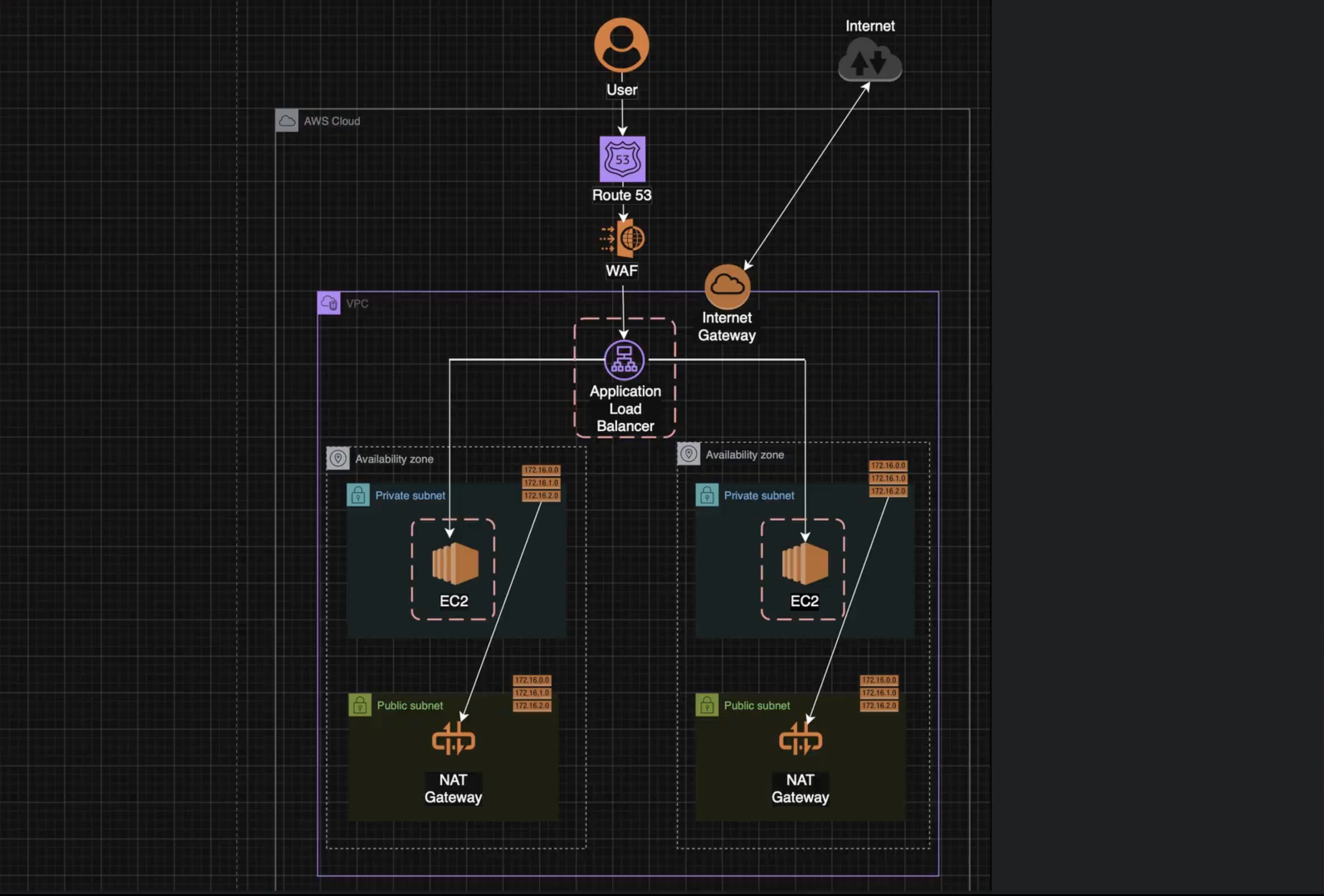
Task: Select the left "Public subnet" label
Action: 410,705
